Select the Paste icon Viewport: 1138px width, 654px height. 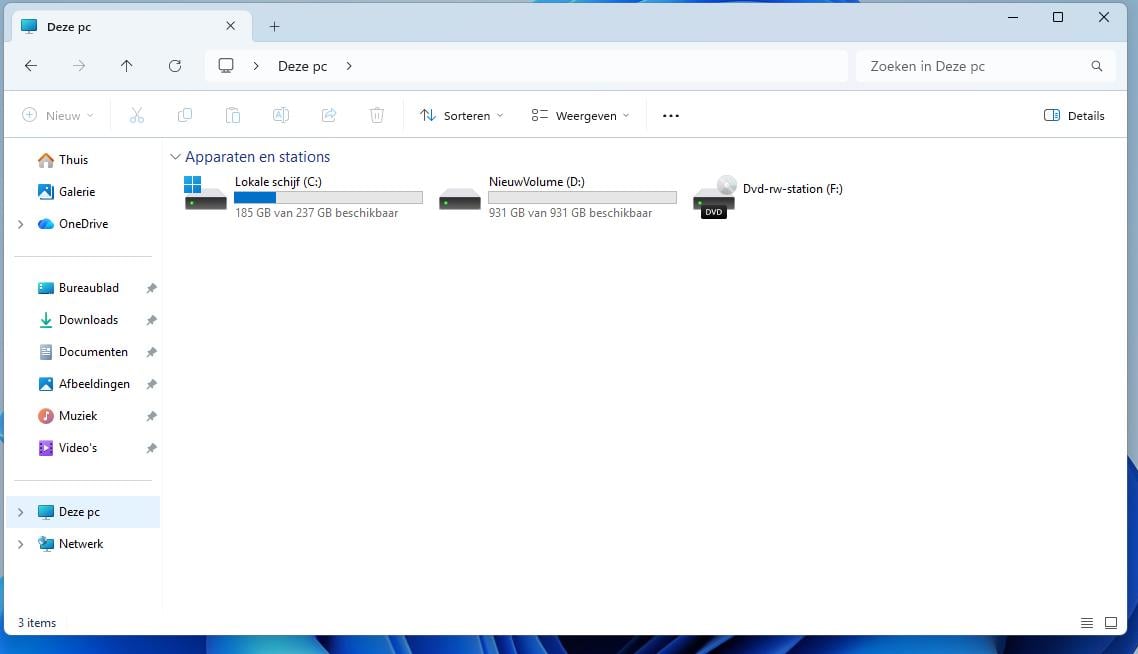(233, 115)
